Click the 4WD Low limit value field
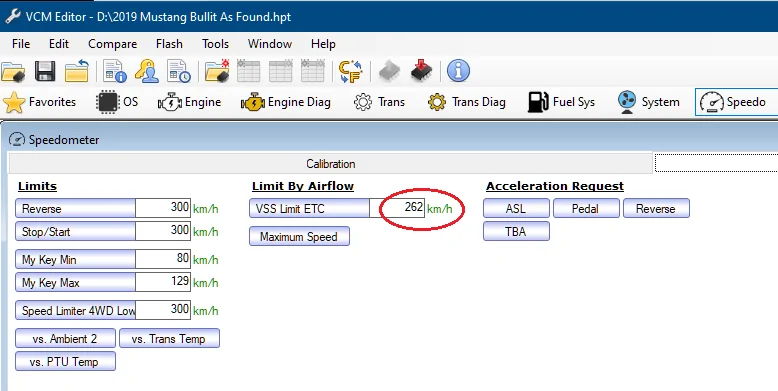 163,311
